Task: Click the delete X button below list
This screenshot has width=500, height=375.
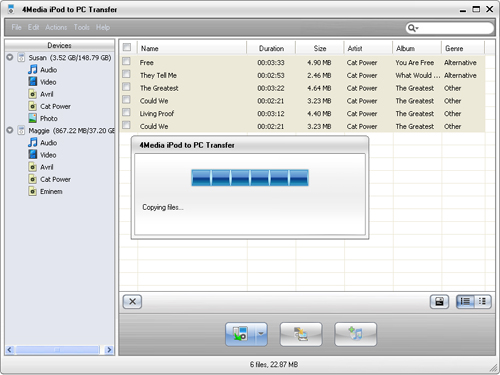Action: [132, 302]
